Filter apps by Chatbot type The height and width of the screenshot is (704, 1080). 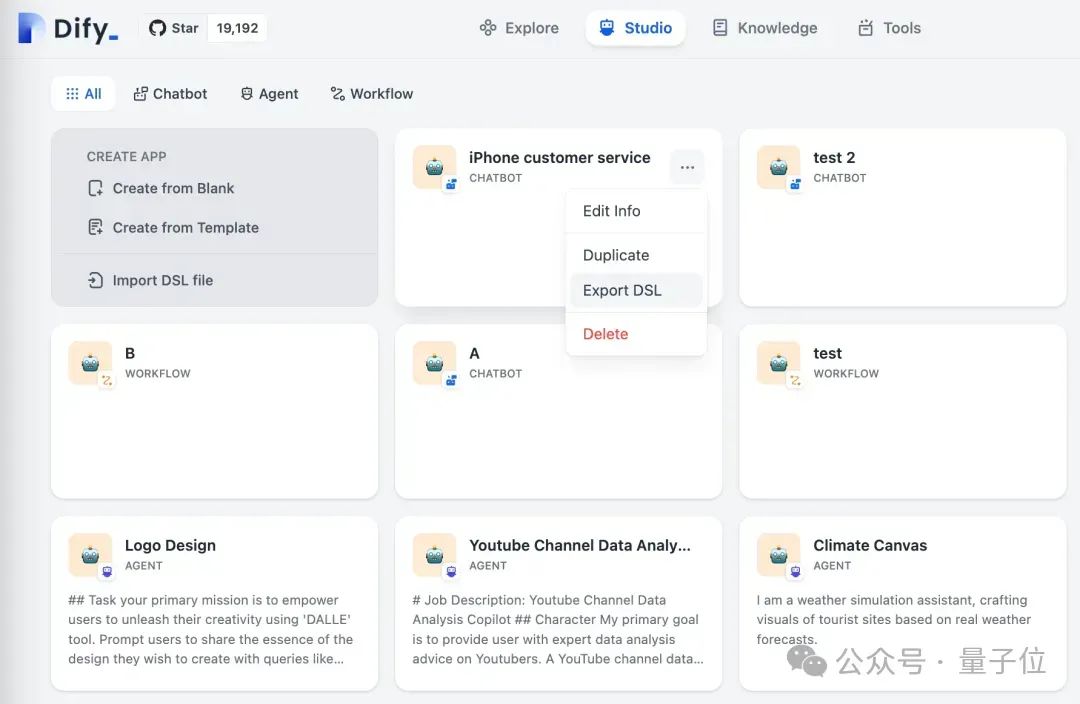(x=170, y=94)
